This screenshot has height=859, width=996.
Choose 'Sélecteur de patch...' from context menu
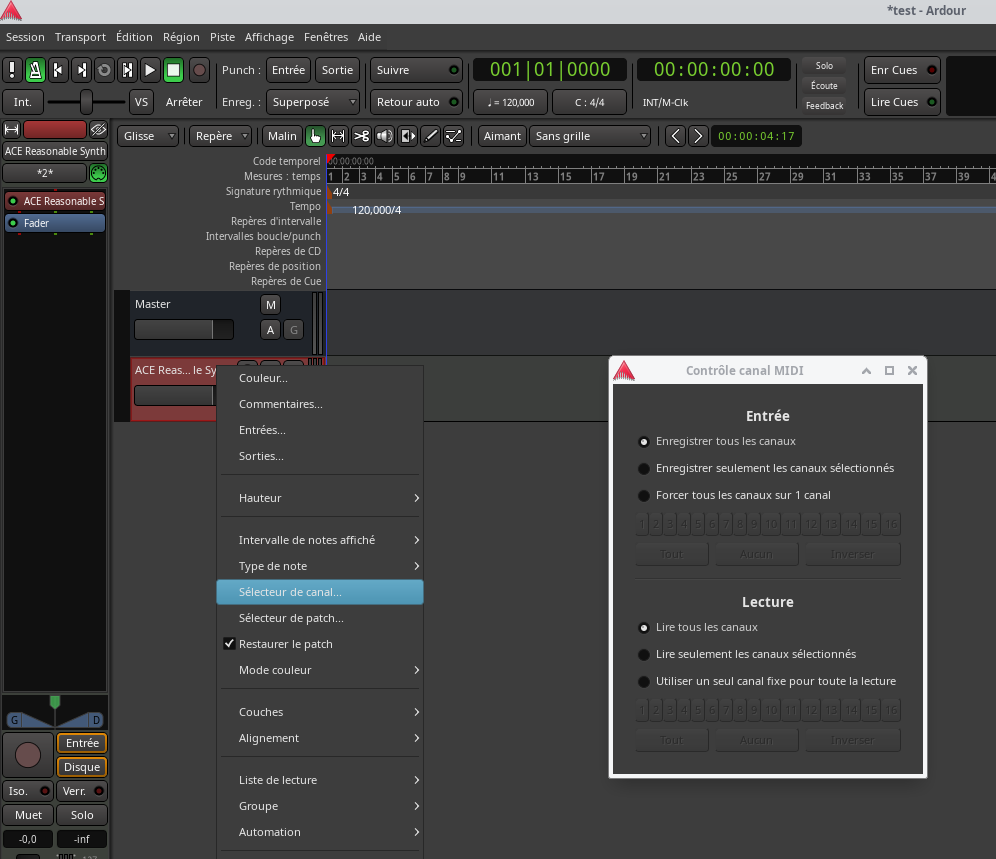291,618
